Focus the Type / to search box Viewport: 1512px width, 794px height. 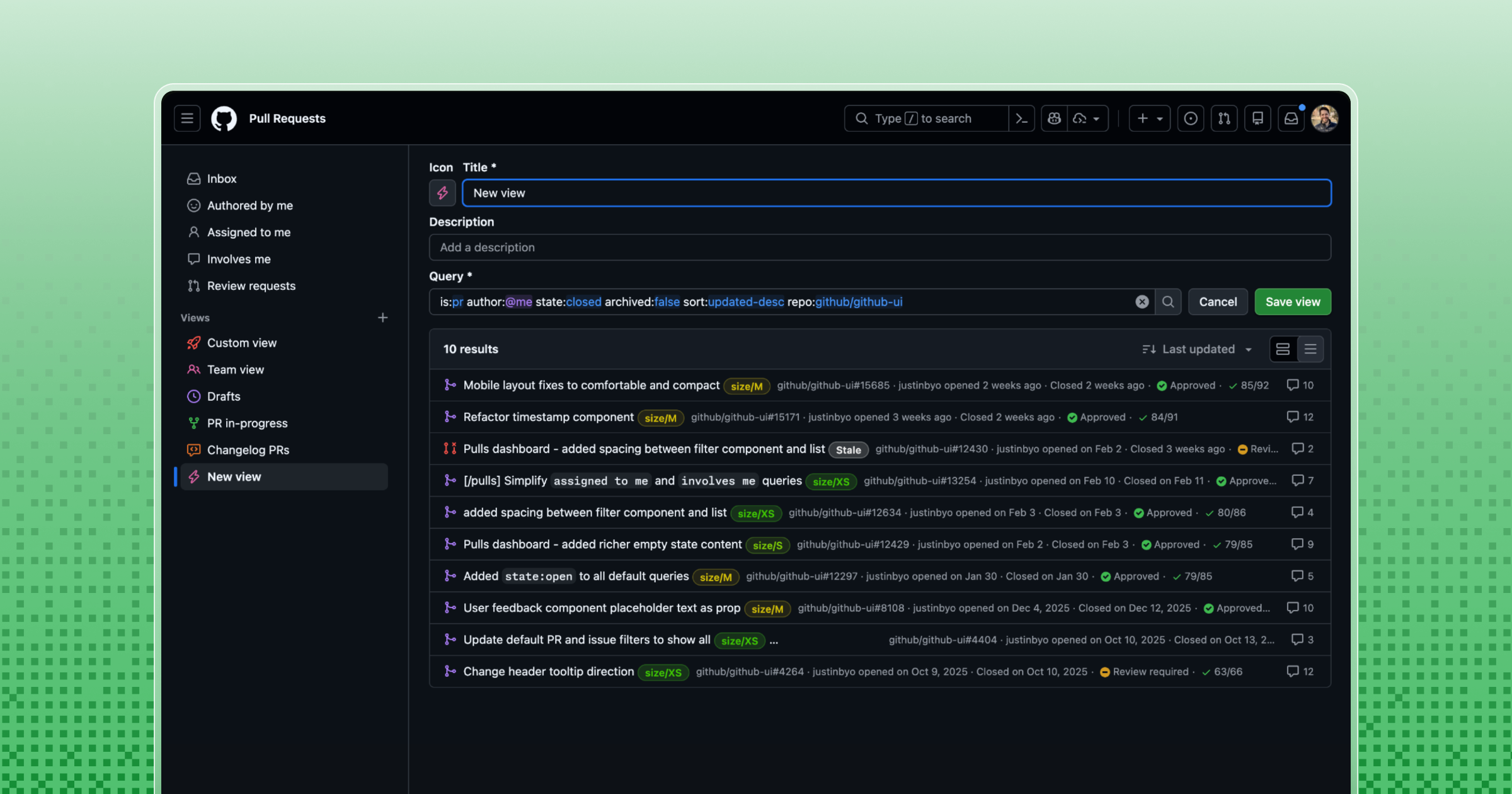[926, 118]
